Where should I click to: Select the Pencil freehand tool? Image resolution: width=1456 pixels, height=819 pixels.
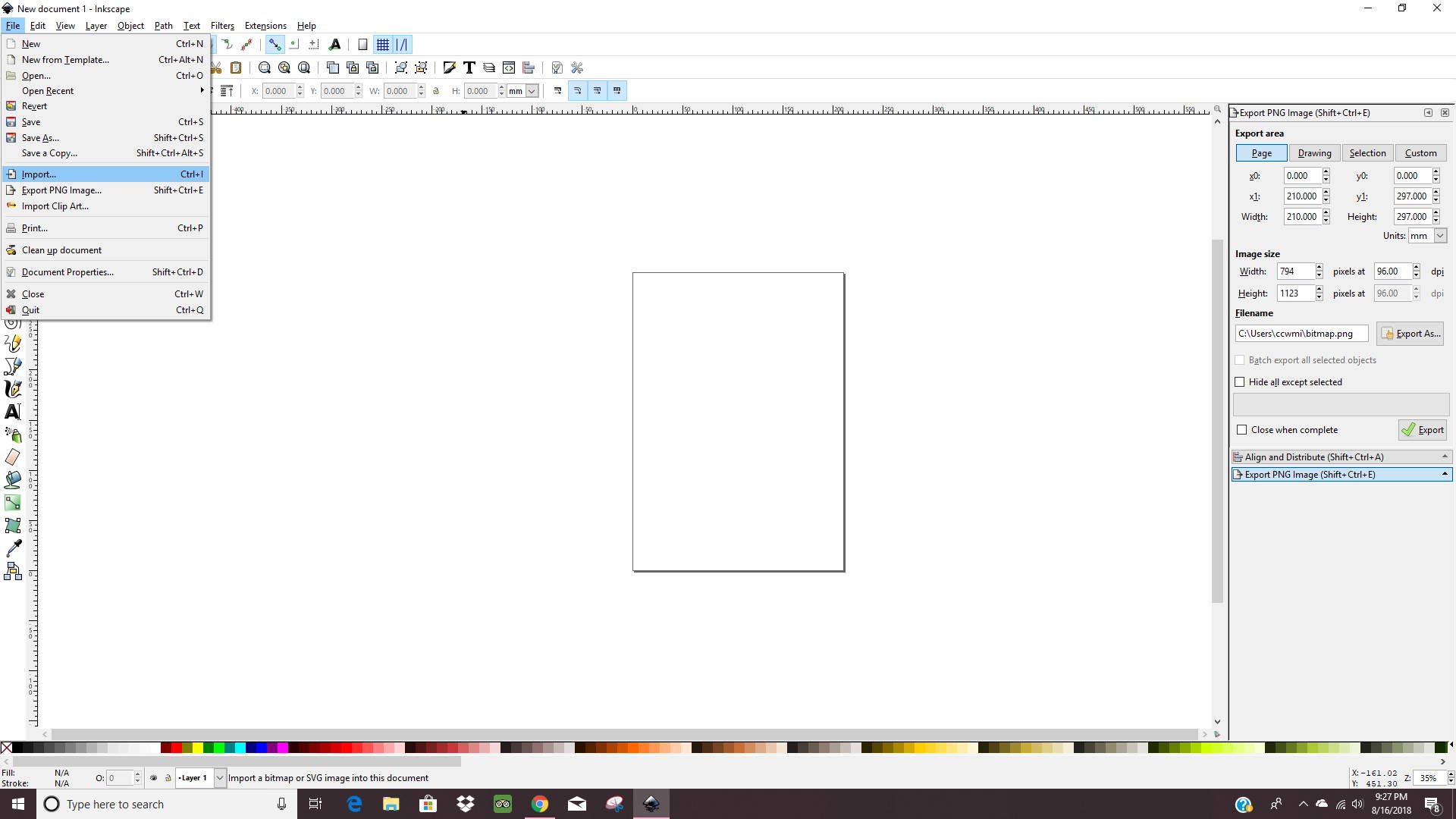pyautogui.click(x=13, y=344)
